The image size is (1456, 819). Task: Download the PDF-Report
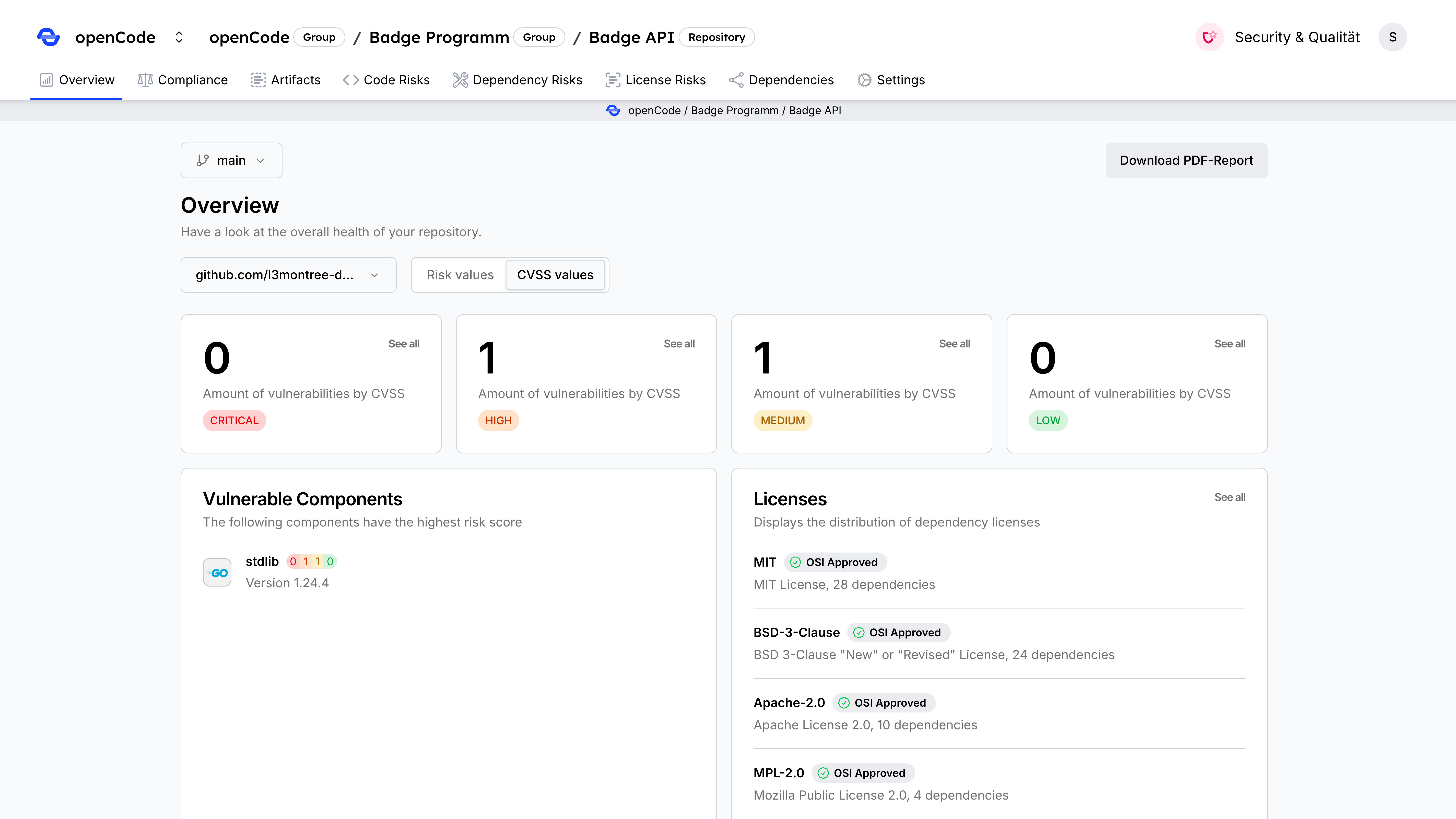(x=1187, y=160)
